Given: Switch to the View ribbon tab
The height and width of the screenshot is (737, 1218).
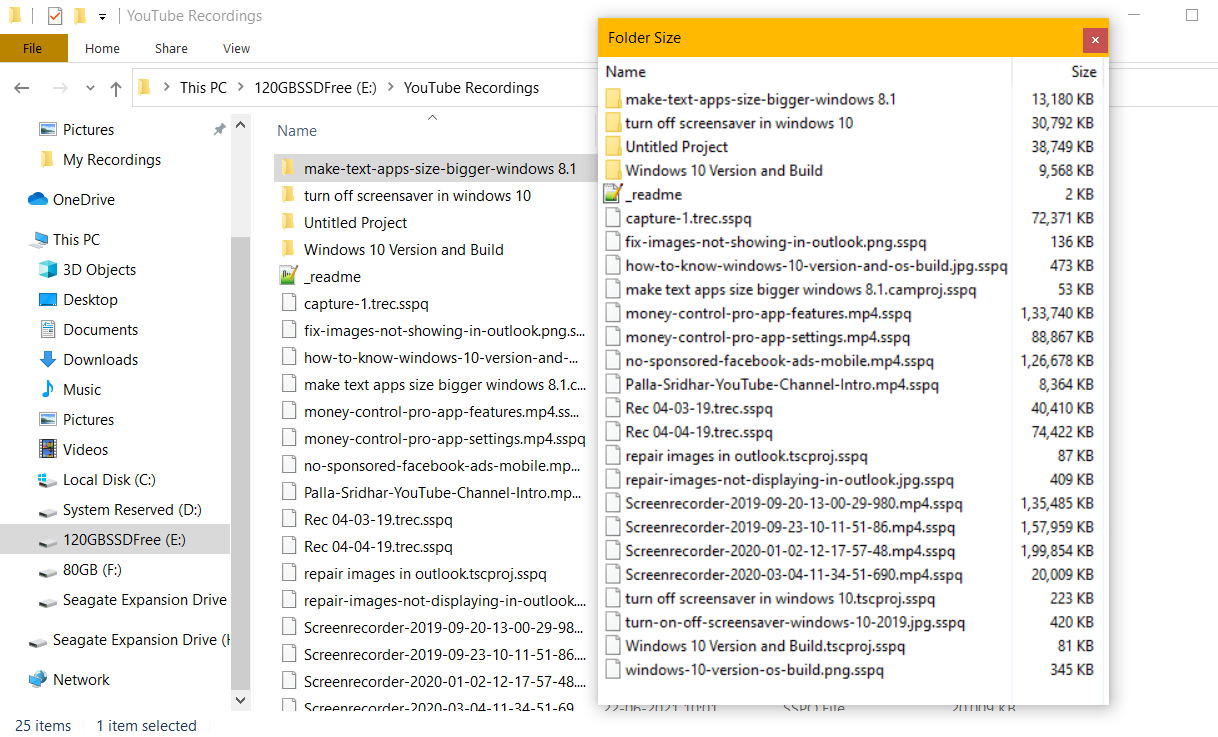Looking at the screenshot, I should click(237, 48).
